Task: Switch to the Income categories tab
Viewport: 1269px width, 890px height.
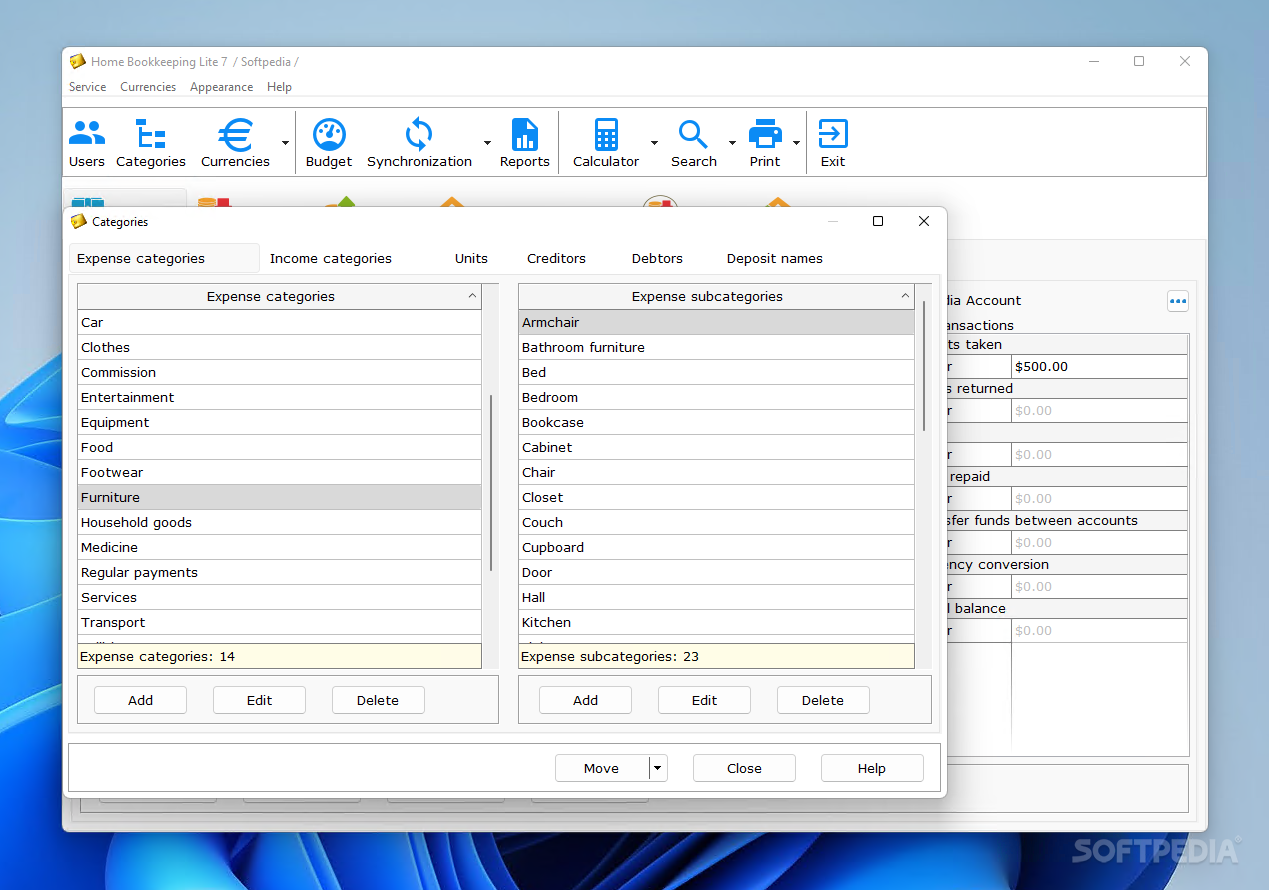Action: point(331,258)
